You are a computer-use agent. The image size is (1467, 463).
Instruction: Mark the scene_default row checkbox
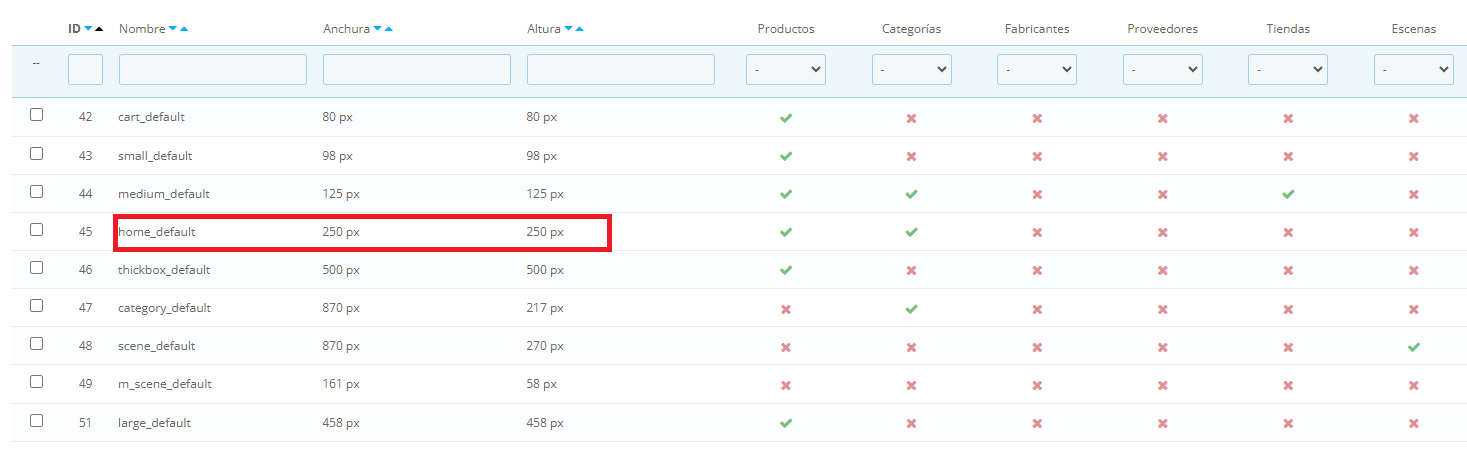[x=36, y=344]
